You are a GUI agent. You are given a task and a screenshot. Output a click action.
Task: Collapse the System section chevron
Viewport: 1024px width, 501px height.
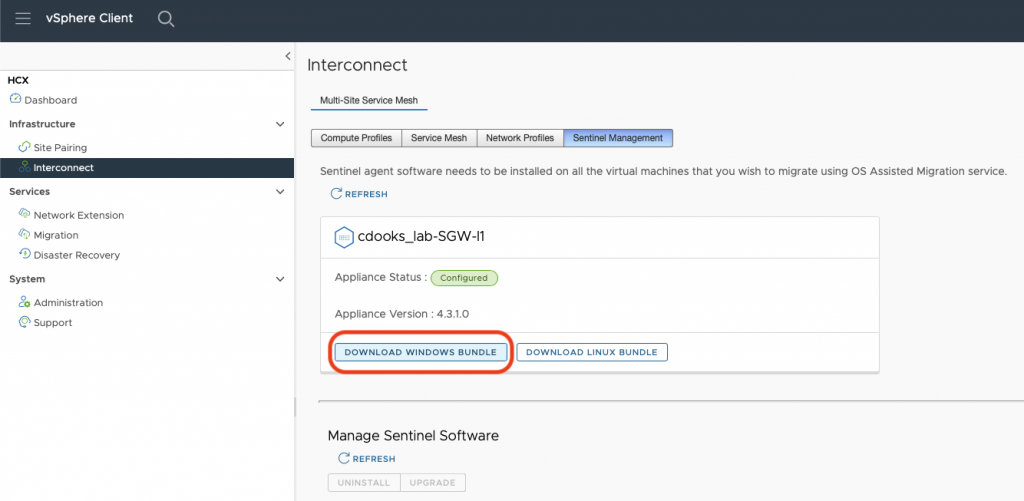[x=280, y=279]
